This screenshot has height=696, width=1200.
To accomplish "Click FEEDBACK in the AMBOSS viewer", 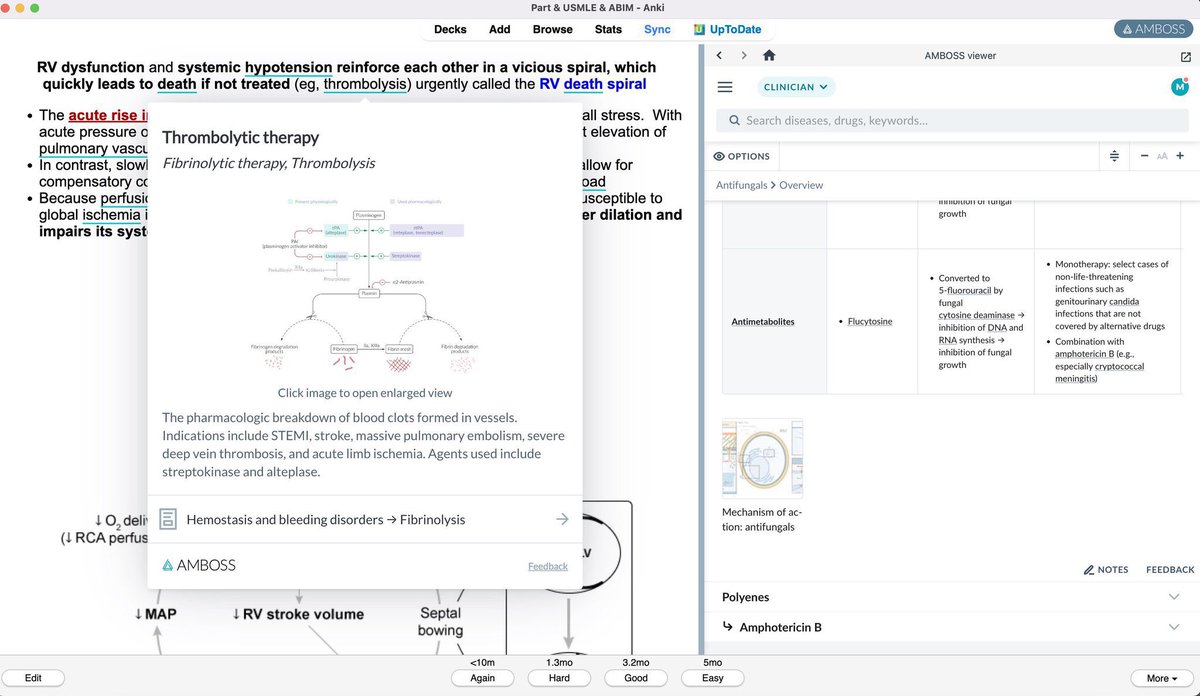I will [x=1170, y=569].
